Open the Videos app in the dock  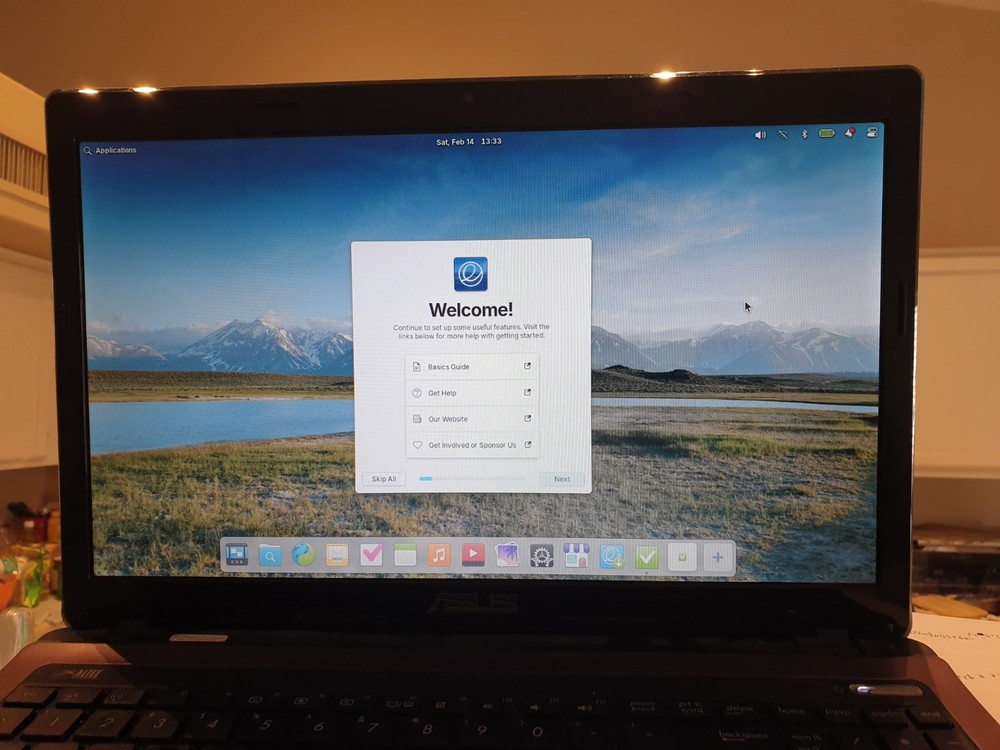point(470,555)
